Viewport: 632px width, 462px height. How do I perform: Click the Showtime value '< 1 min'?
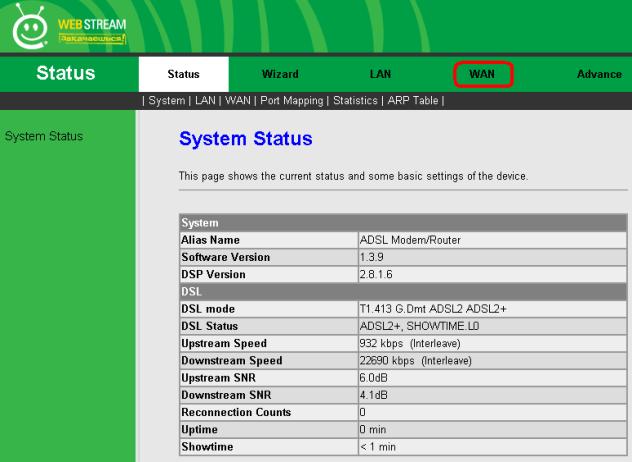(378, 447)
